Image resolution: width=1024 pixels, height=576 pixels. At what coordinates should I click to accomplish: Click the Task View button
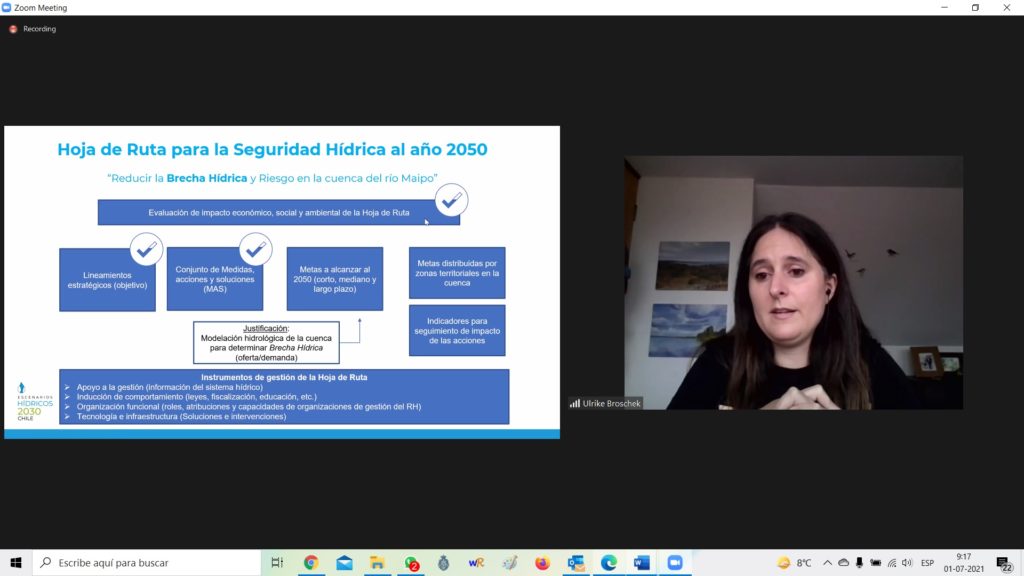click(x=277, y=563)
